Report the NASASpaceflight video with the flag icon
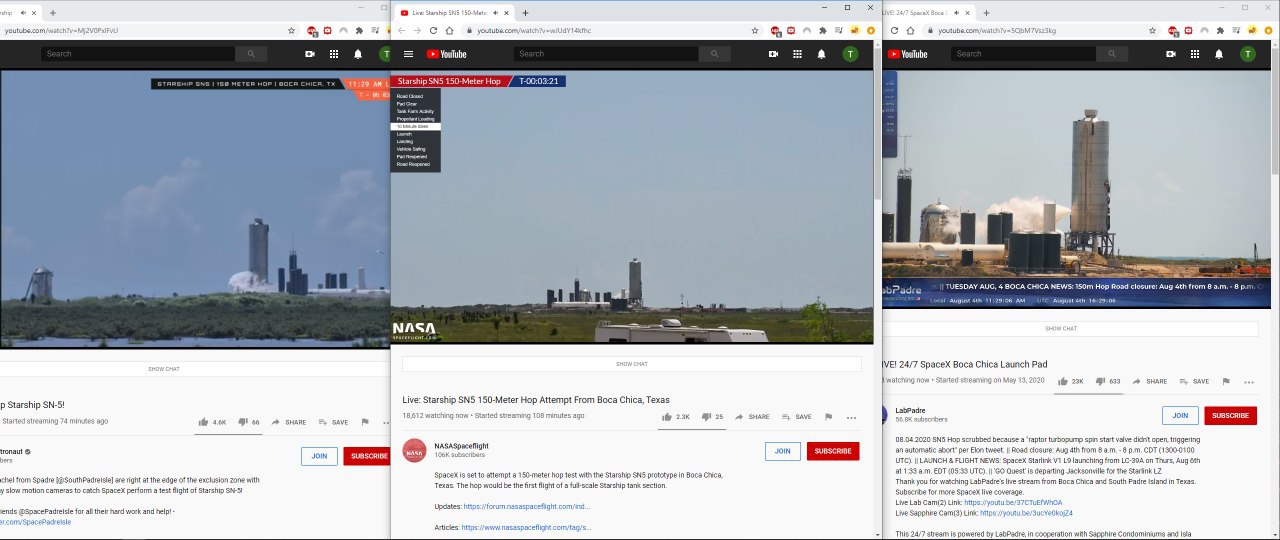This screenshot has height=540, width=1280. (828, 417)
